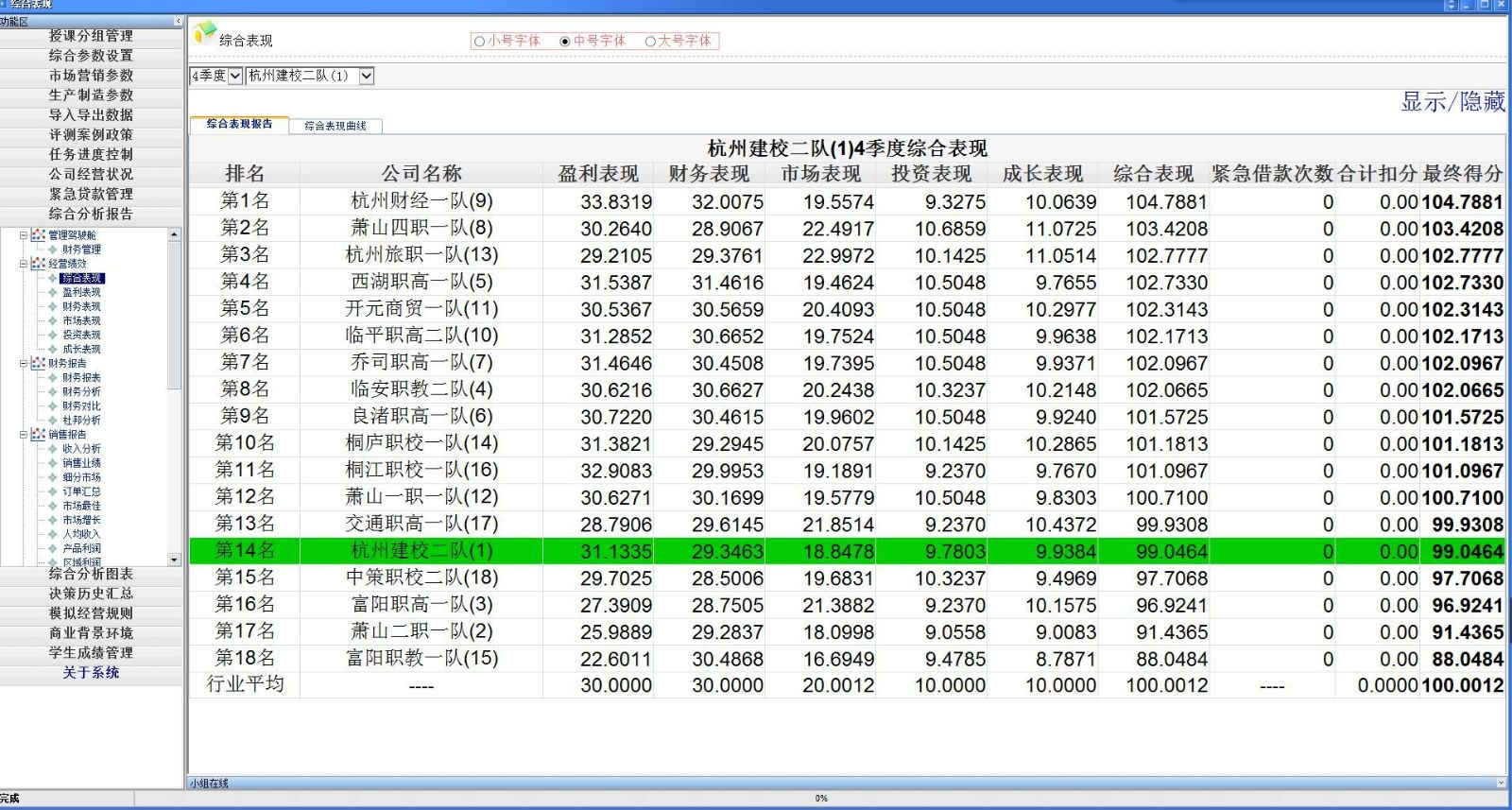1512x810 pixels.
Task: Click the 销售报告 chart icon in tree
Action: coord(38,435)
